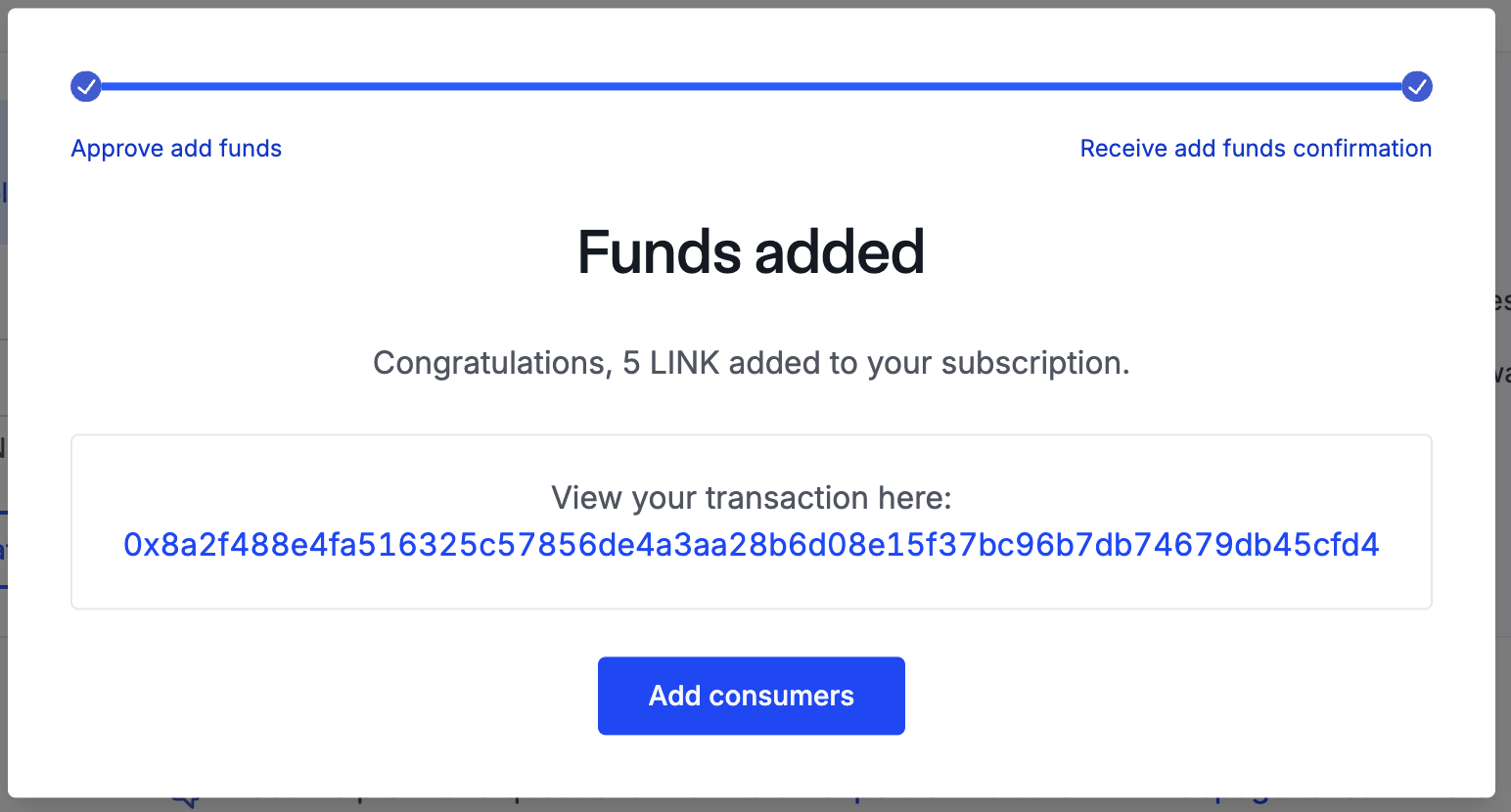Image resolution: width=1511 pixels, height=812 pixels.
Task: Select the "Approve add funds" step label
Action: 176,149
